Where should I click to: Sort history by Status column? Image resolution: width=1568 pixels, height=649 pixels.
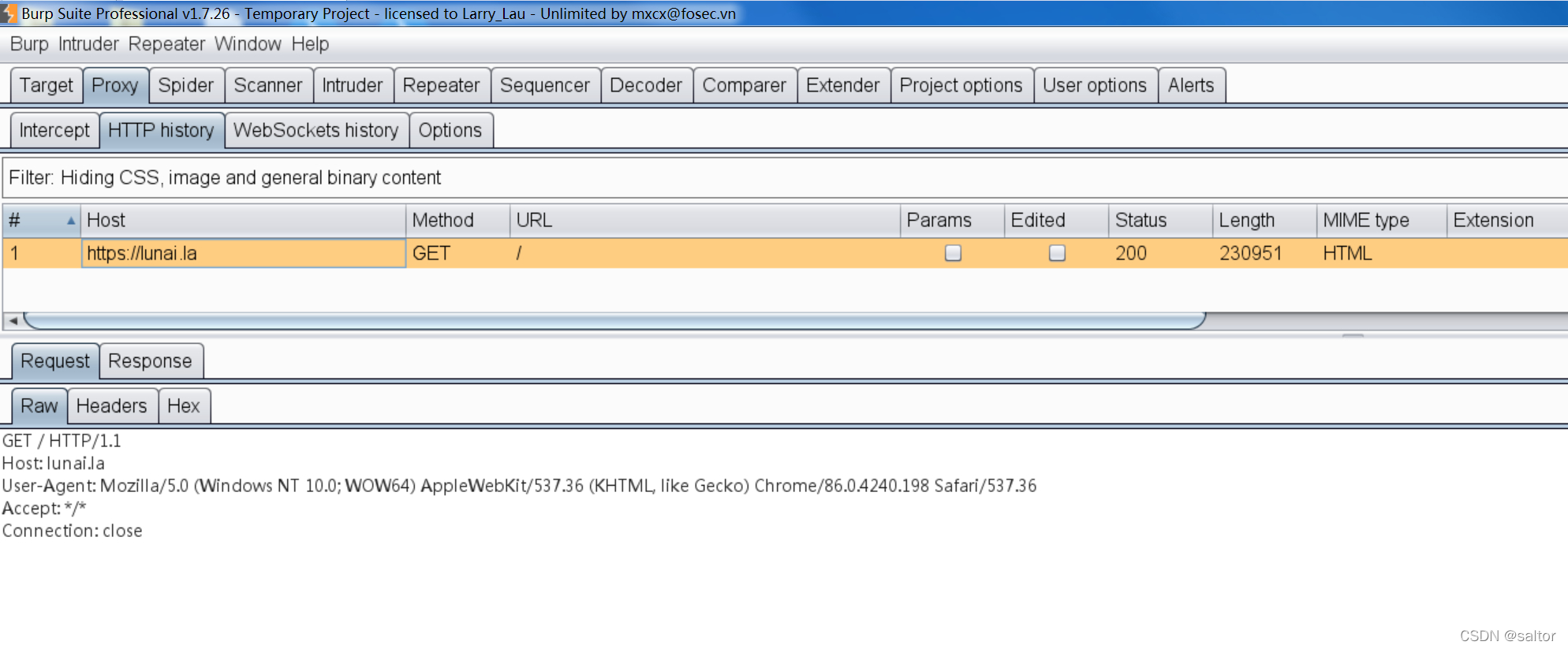coord(1161,221)
